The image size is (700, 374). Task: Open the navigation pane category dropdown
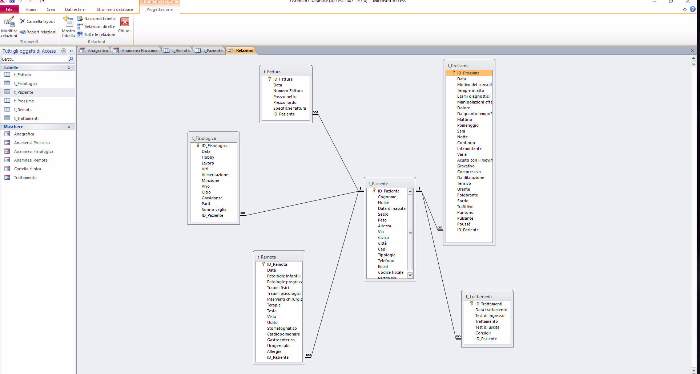click(x=63, y=51)
